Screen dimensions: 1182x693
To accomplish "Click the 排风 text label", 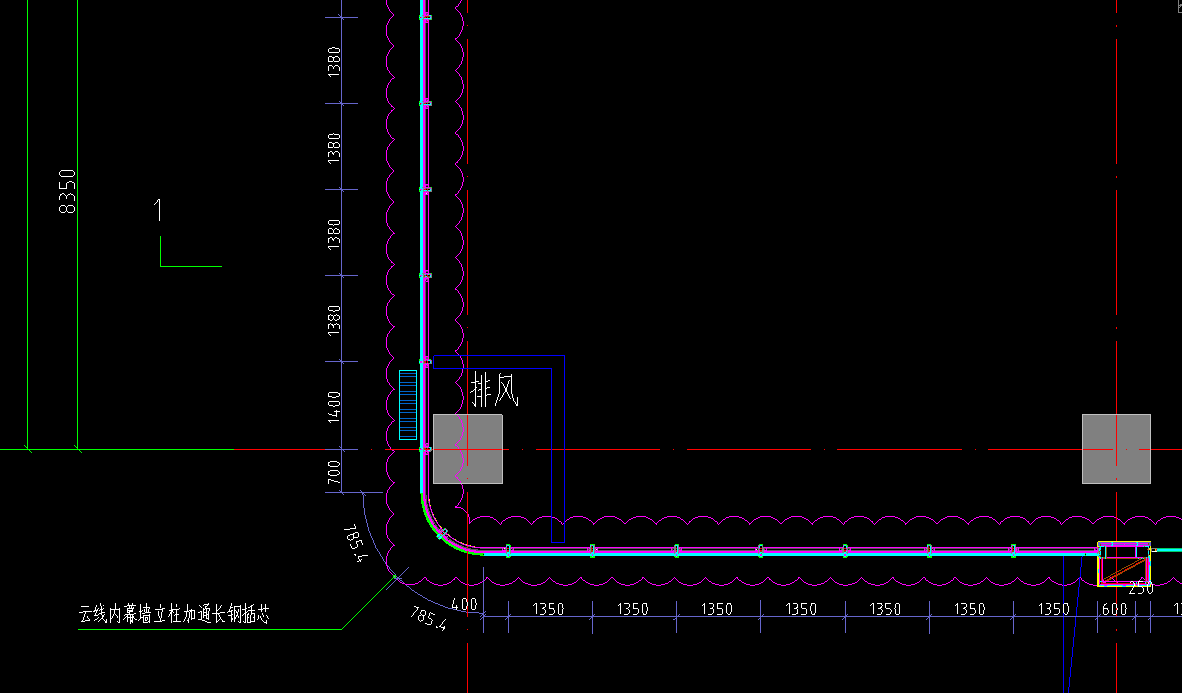I will tap(494, 390).
